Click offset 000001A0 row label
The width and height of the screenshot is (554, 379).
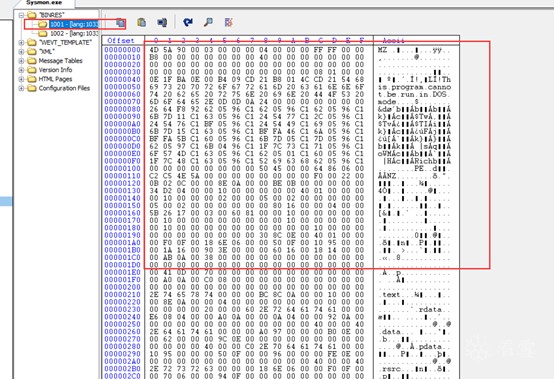122,243
